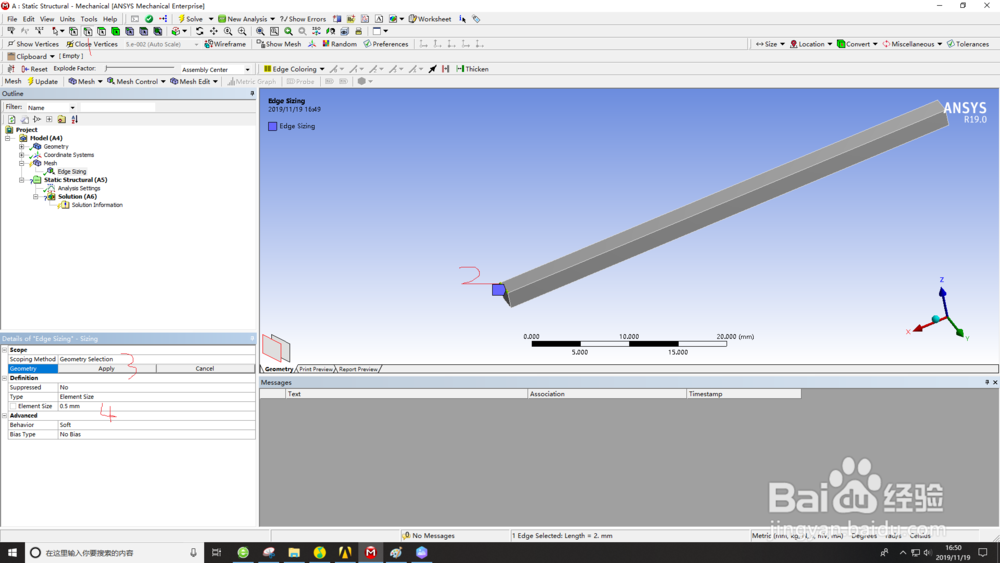Click Show Errors in the toolbar
1000x563 pixels.
click(303, 19)
